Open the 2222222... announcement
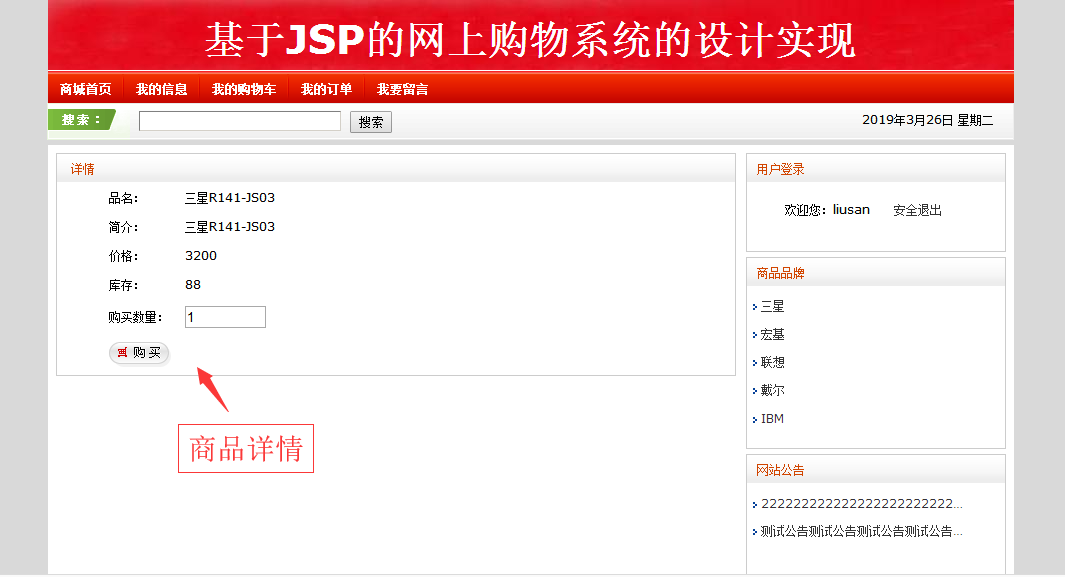Viewport: 1065px width, 577px height. 861,504
